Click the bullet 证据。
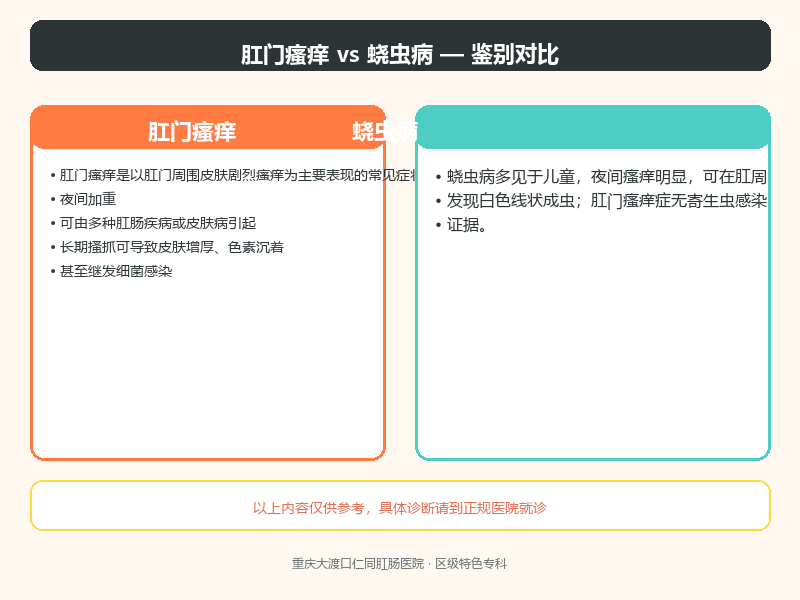The image size is (800, 600). [461, 224]
